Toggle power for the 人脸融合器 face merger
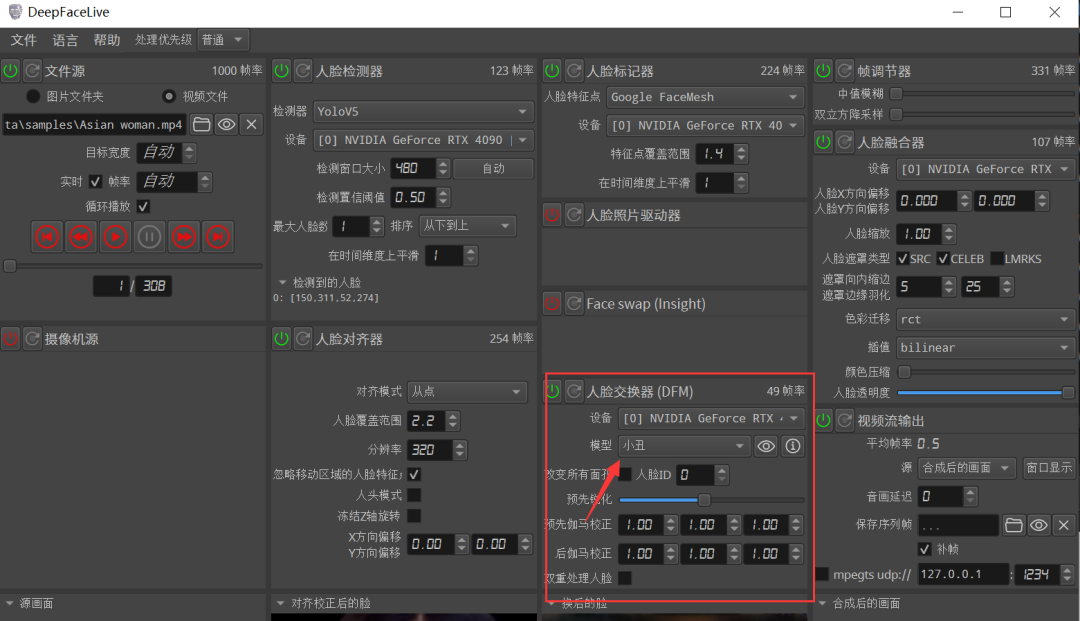 click(x=823, y=142)
